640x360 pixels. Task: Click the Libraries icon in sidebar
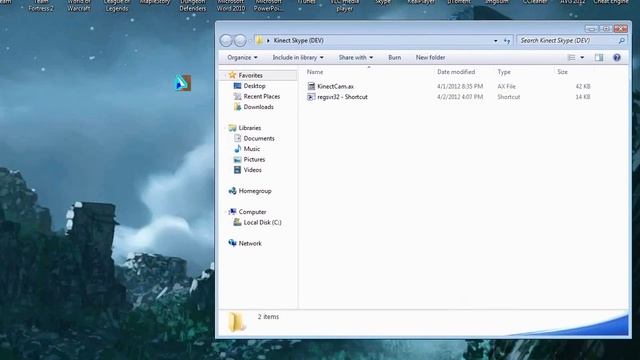(232, 128)
